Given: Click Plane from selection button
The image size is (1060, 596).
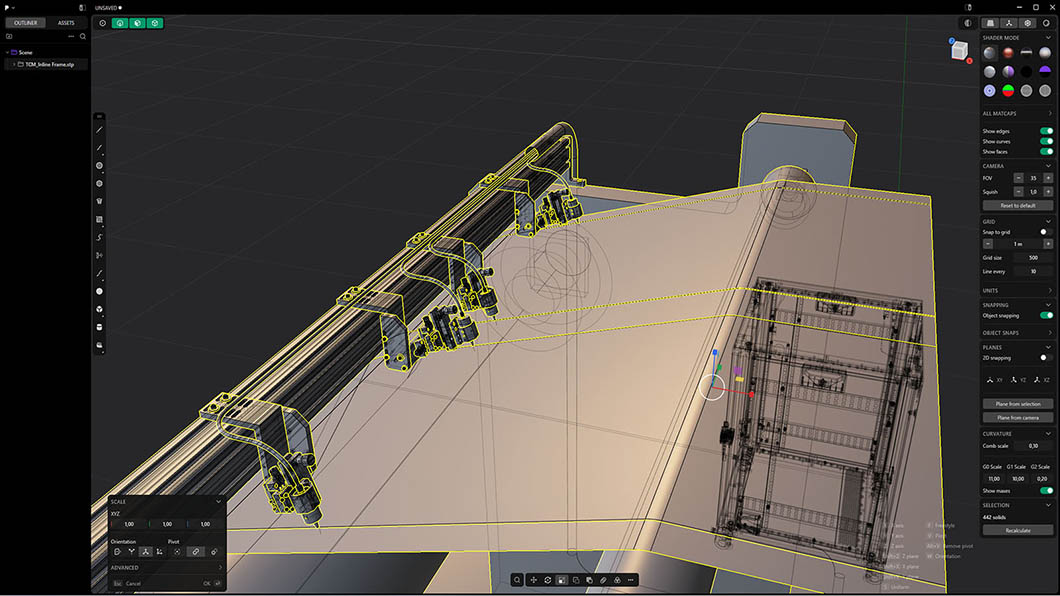Looking at the screenshot, I should [x=1017, y=404].
